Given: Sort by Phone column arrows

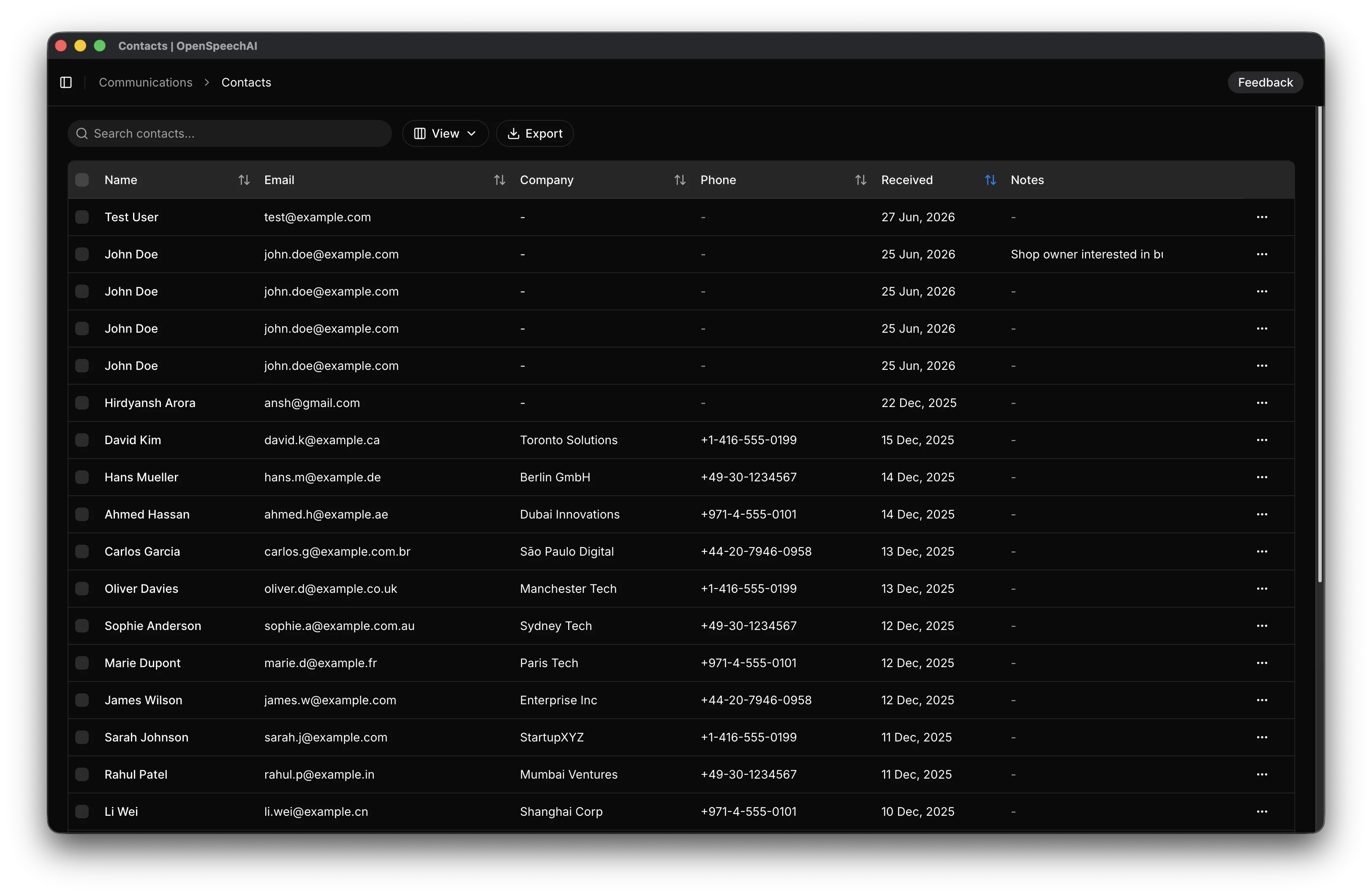Looking at the screenshot, I should pos(860,180).
